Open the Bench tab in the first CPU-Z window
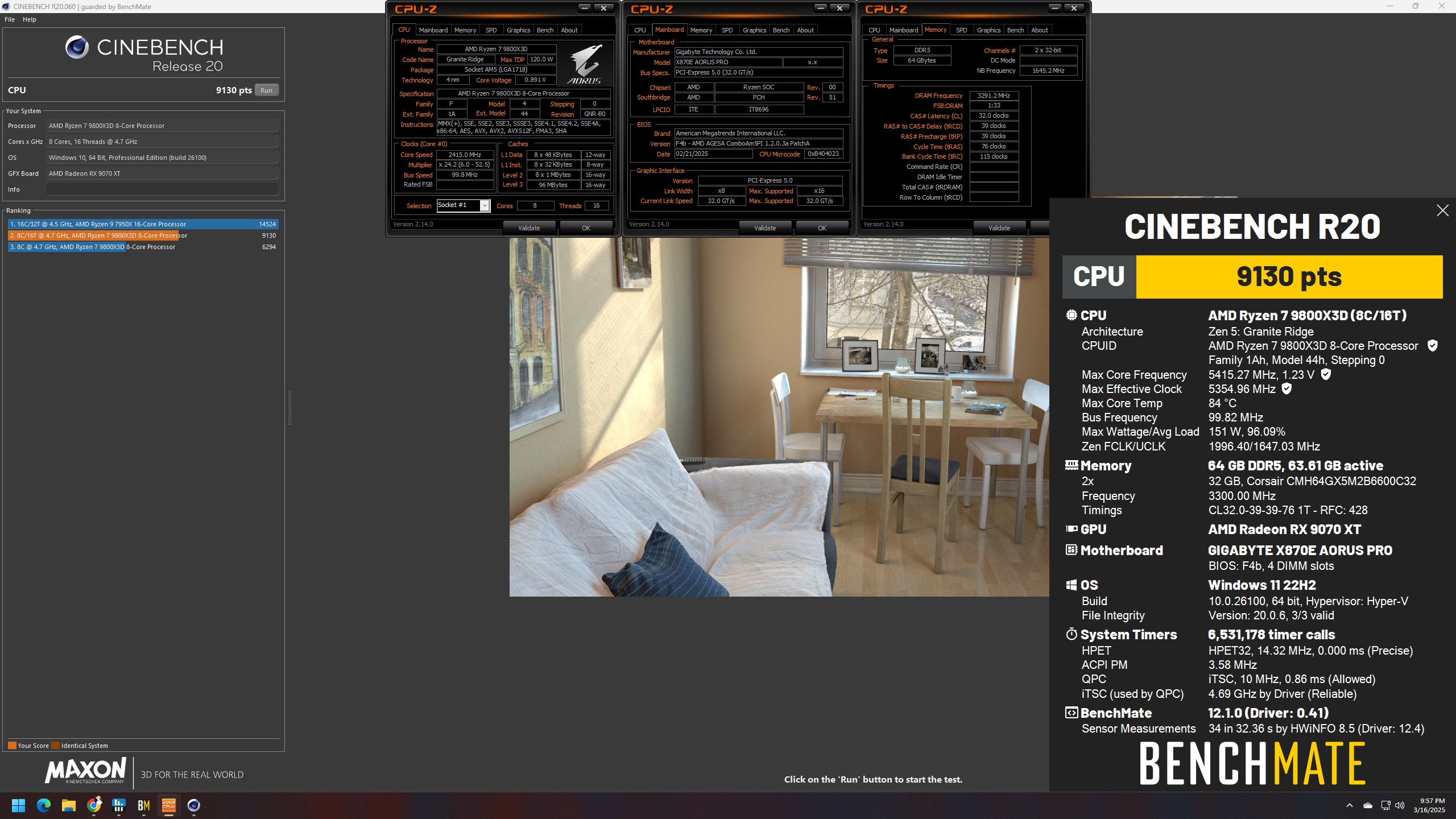Image resolution: width=1456 pixels, height=819 pixels. (x=545, y=30)
